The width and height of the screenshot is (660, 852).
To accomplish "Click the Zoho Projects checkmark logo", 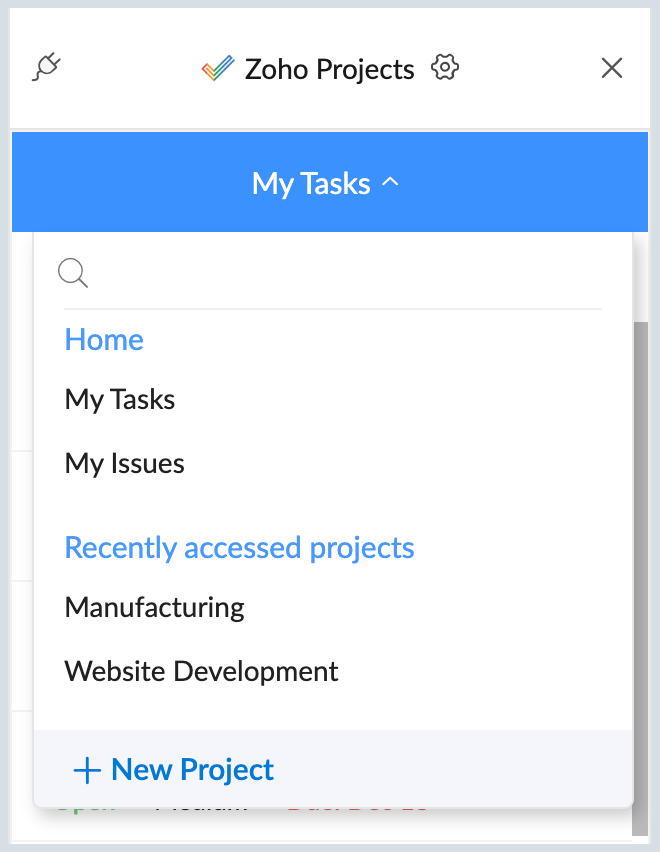I will 217,69.
